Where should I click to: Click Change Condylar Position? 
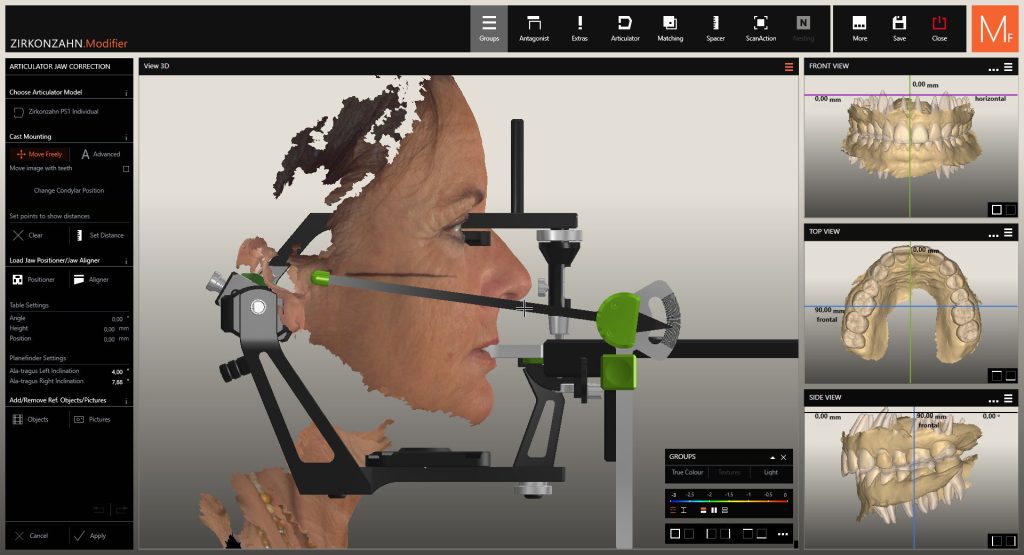68,190
